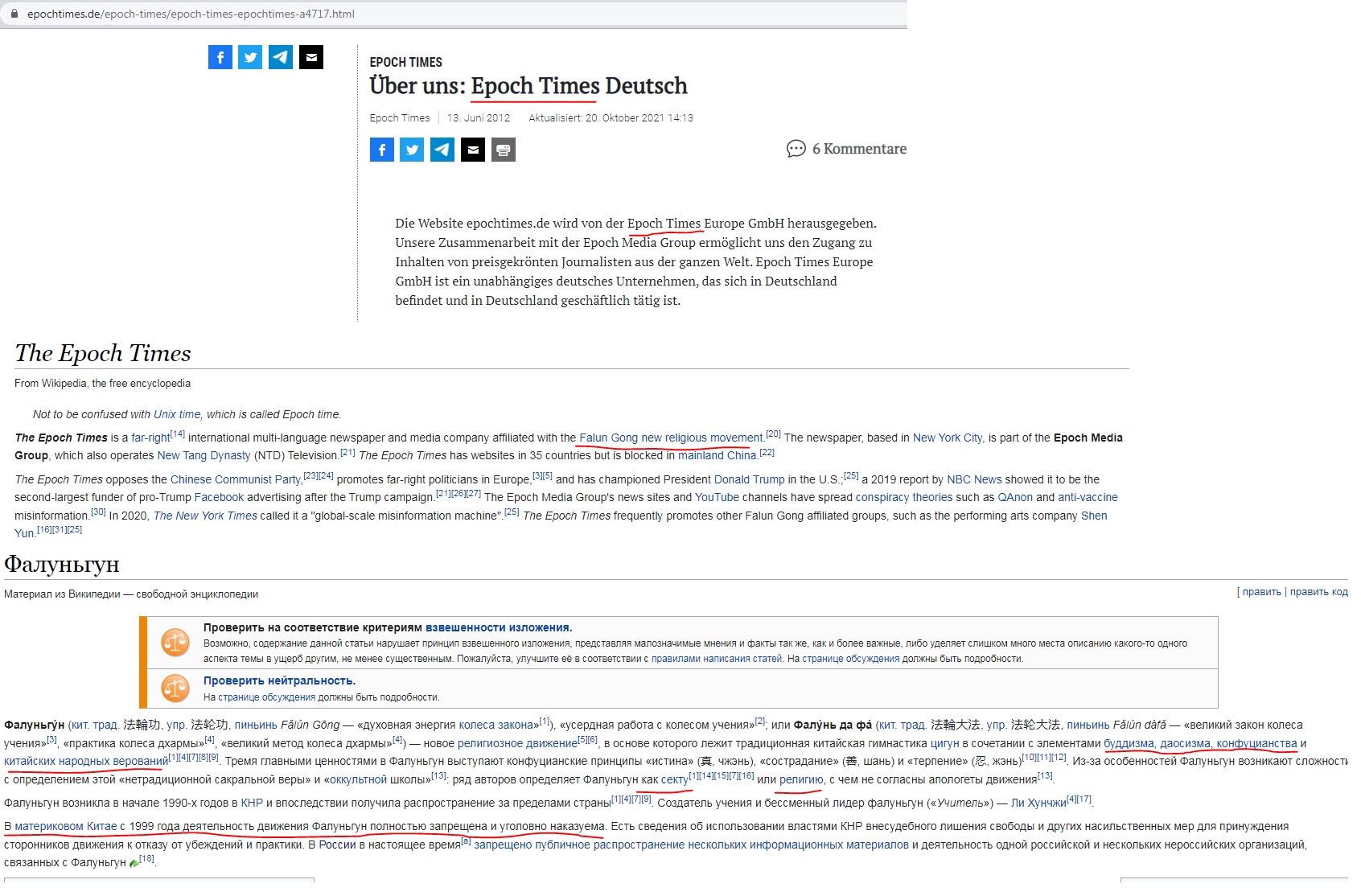
Task: Open the 'даосизма' link
Action: pos(1185,743)
